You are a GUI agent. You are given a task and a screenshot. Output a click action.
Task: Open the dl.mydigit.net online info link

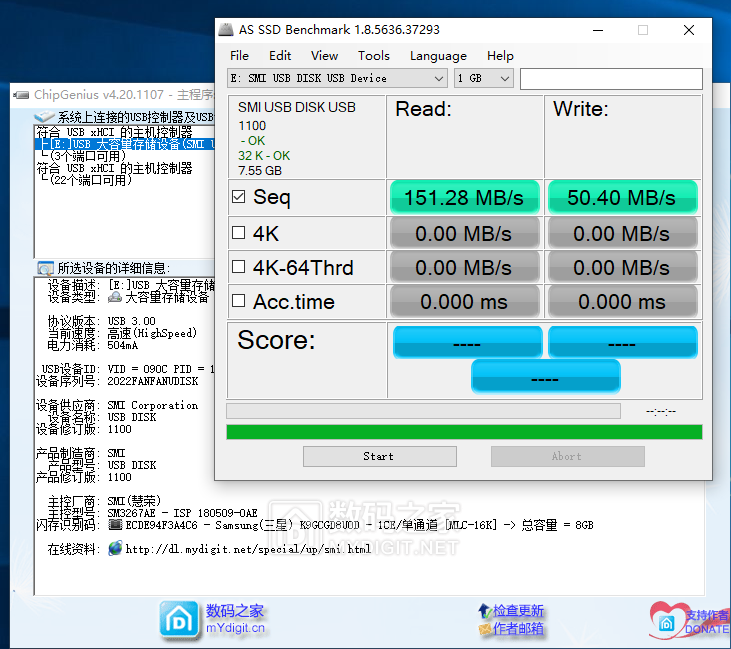pos(248,549)
